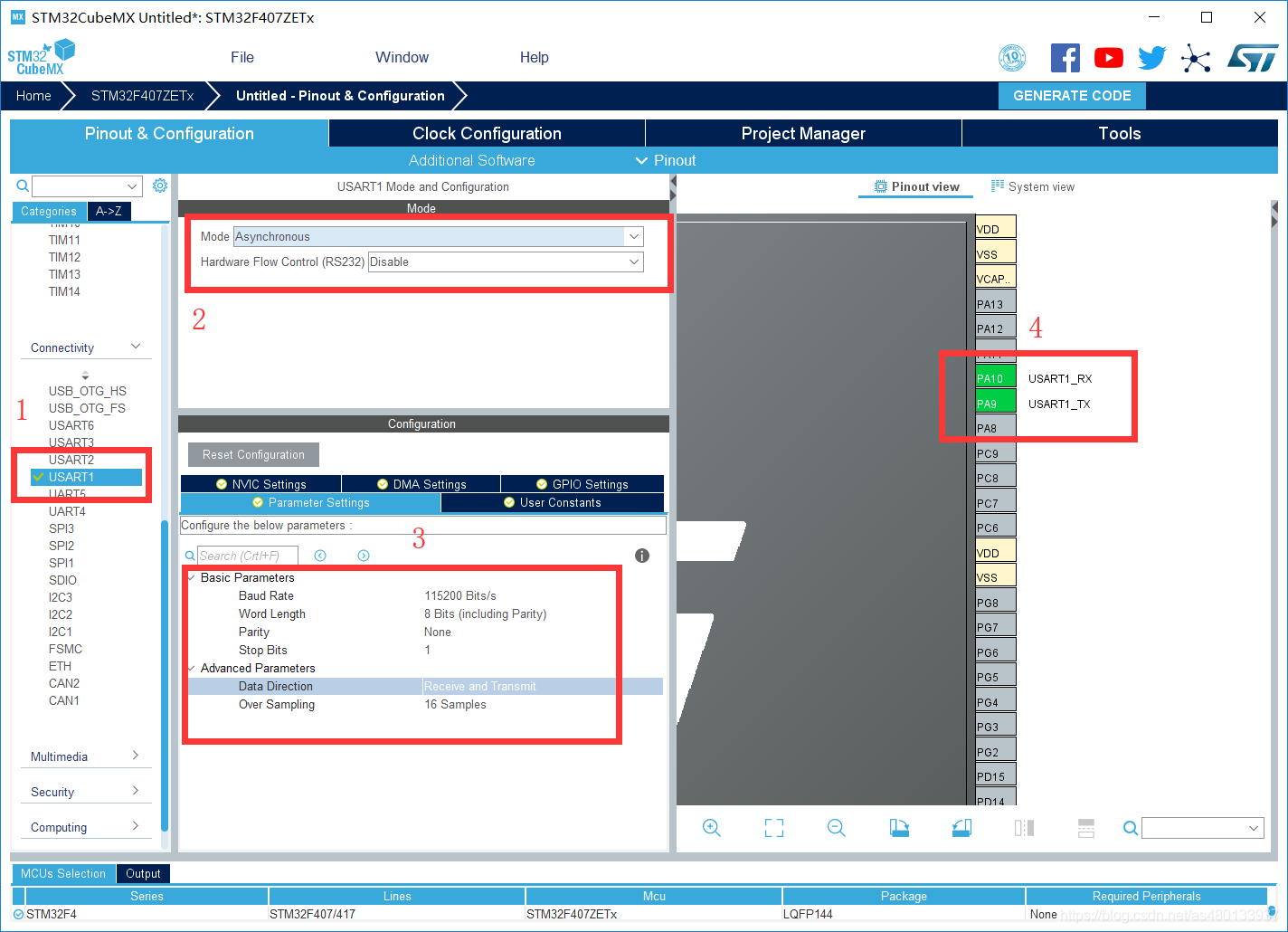Click the Data Direction parameter row

pos(425,686)
